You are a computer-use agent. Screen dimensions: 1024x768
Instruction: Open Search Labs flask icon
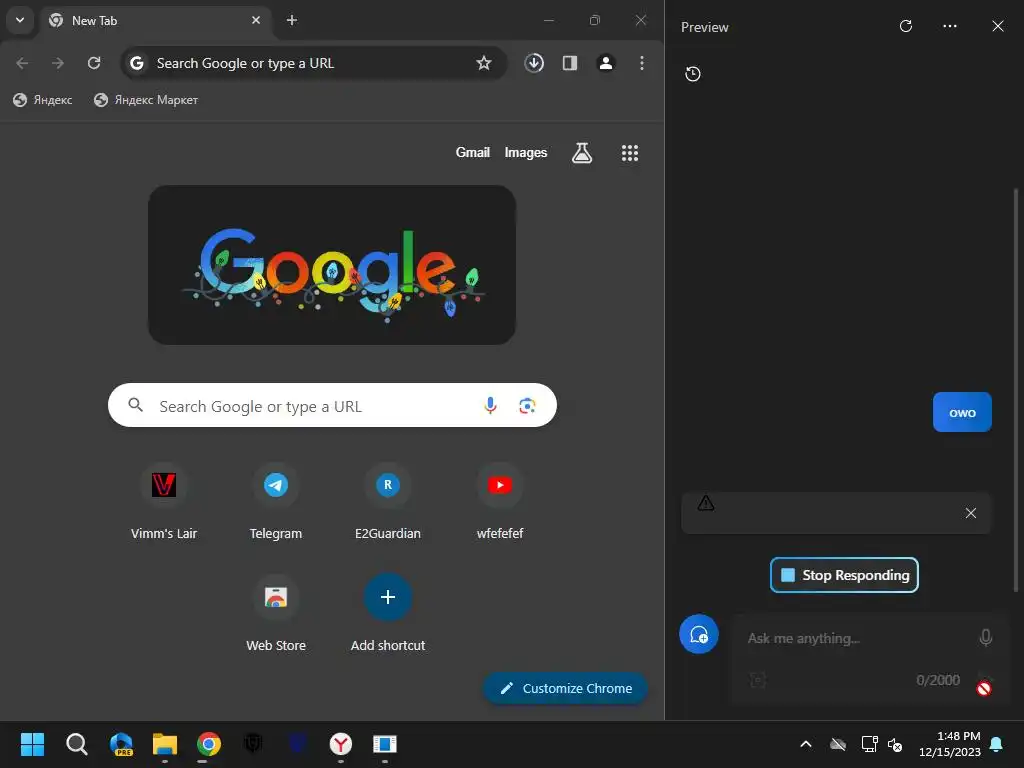point(582,153)
